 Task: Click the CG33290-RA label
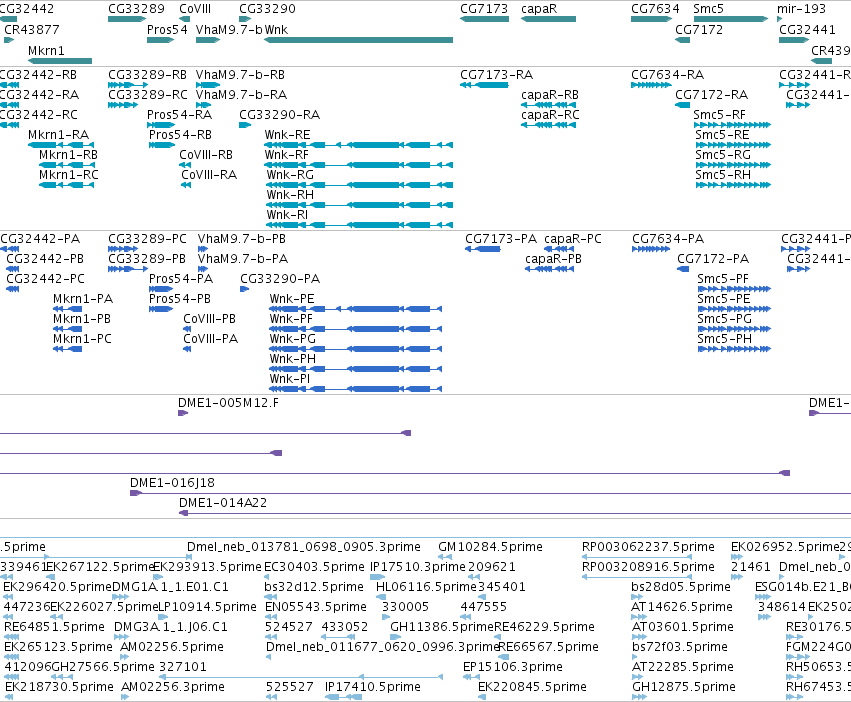tap(280, 115)
